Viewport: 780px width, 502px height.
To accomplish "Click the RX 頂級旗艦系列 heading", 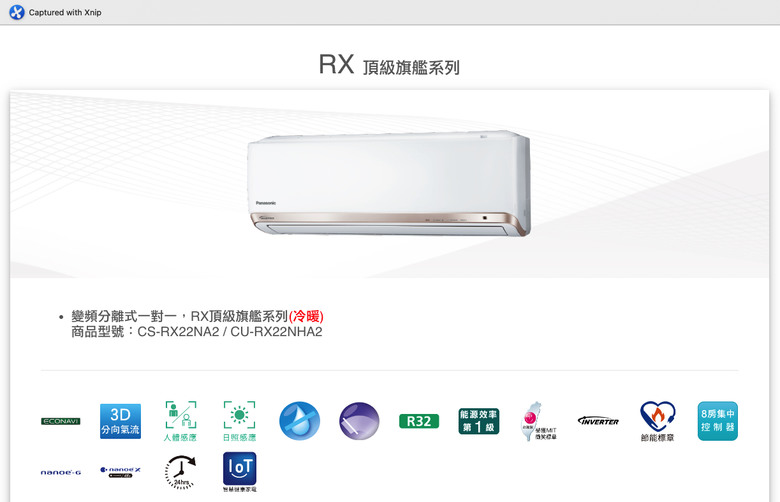I will click(x=389, y=65).
